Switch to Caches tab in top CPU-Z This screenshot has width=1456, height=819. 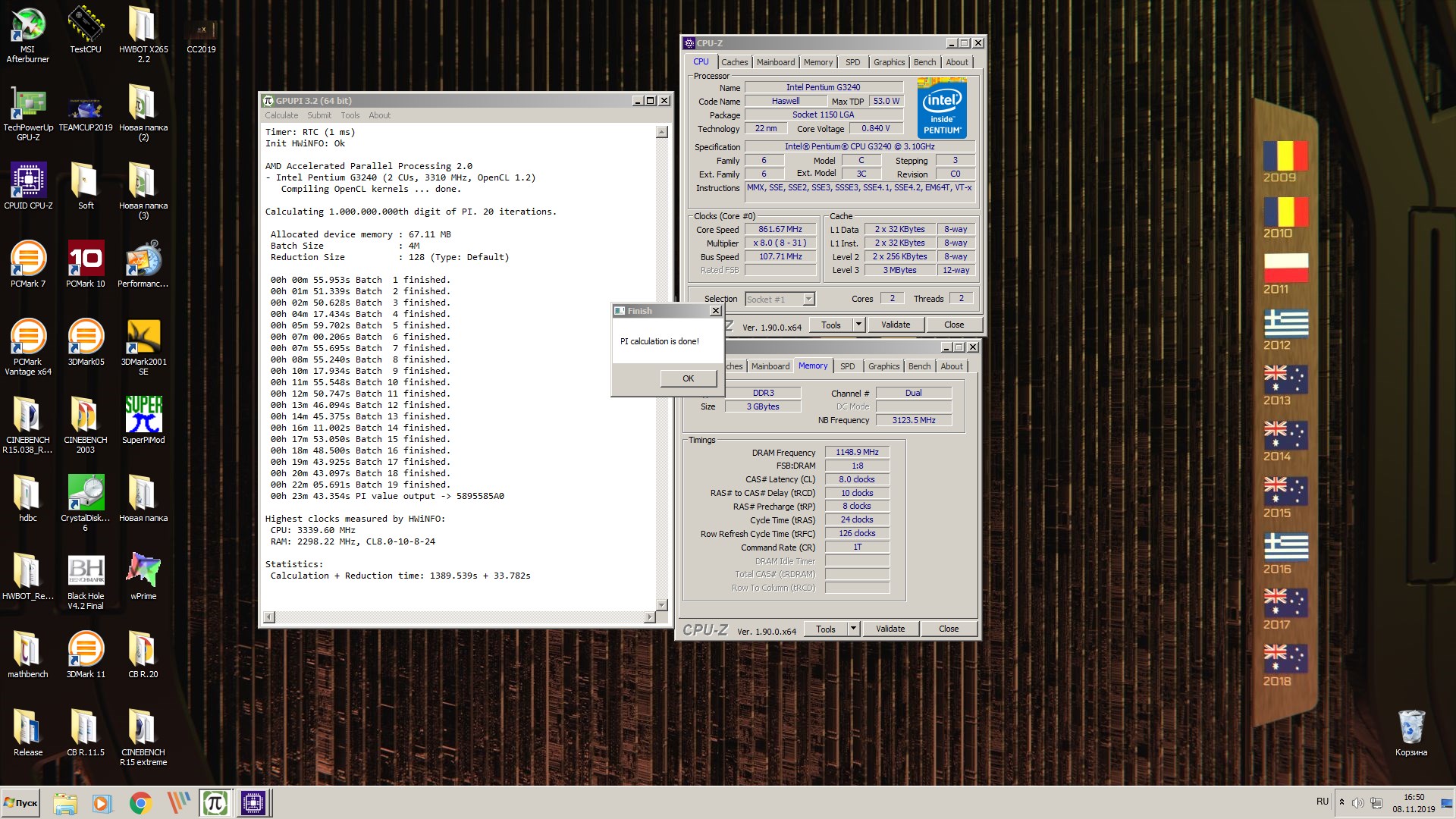coord(734,62)
